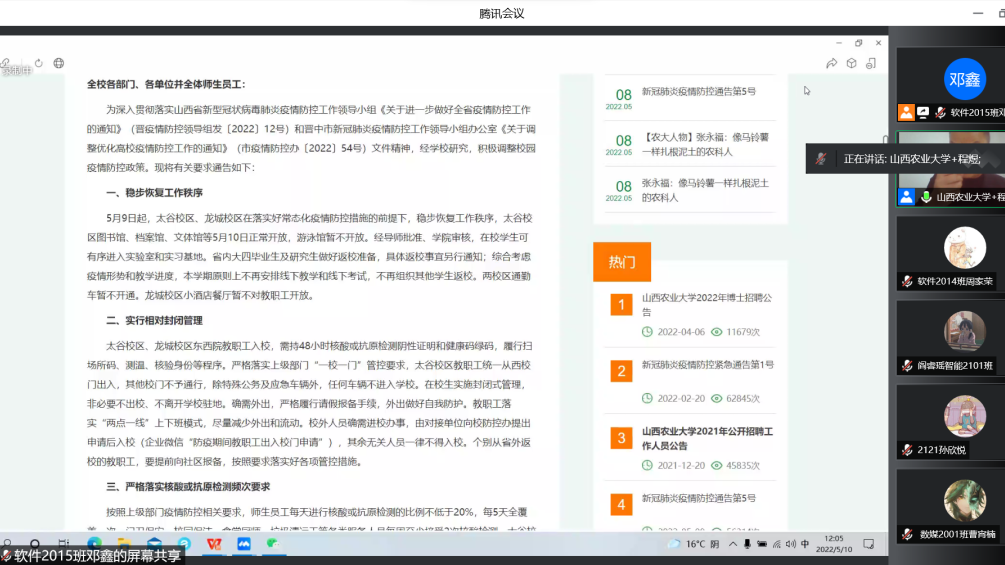The width and height of the screenshot is (1005, 565).
Task: Open 新冠肺炎疫情防控通告第5号 in the 08 news list
Action: coord(699,92)
